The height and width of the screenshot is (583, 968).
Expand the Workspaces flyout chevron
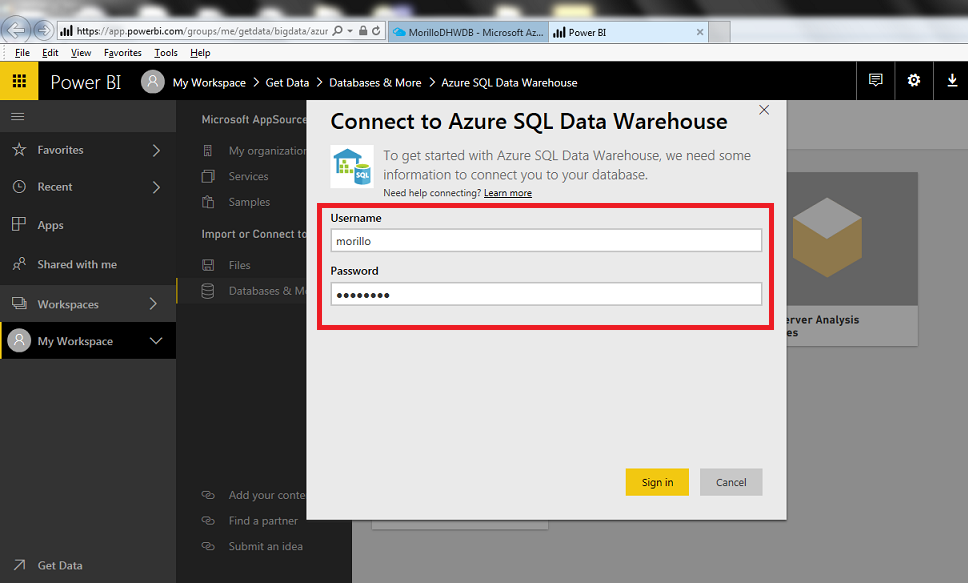(153, 304)
